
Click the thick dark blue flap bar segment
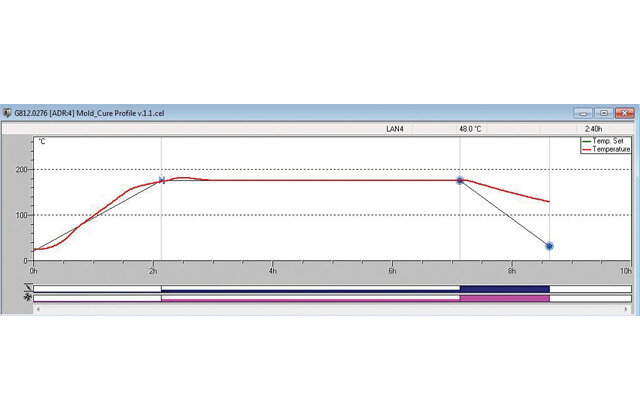click(504, 289)
